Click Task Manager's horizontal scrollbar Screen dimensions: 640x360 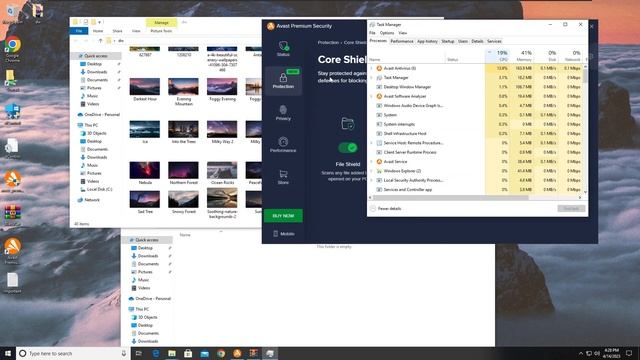(x=451, y=198)
